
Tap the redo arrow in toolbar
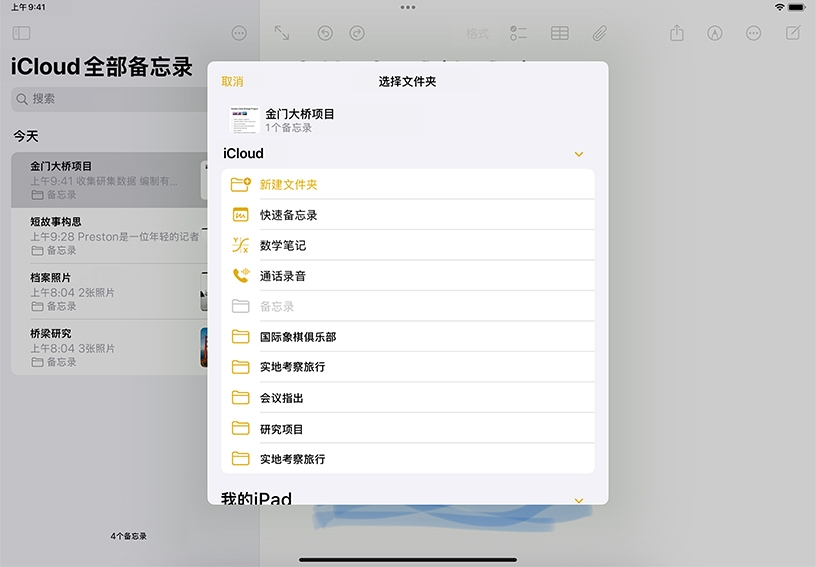point(357,33)
